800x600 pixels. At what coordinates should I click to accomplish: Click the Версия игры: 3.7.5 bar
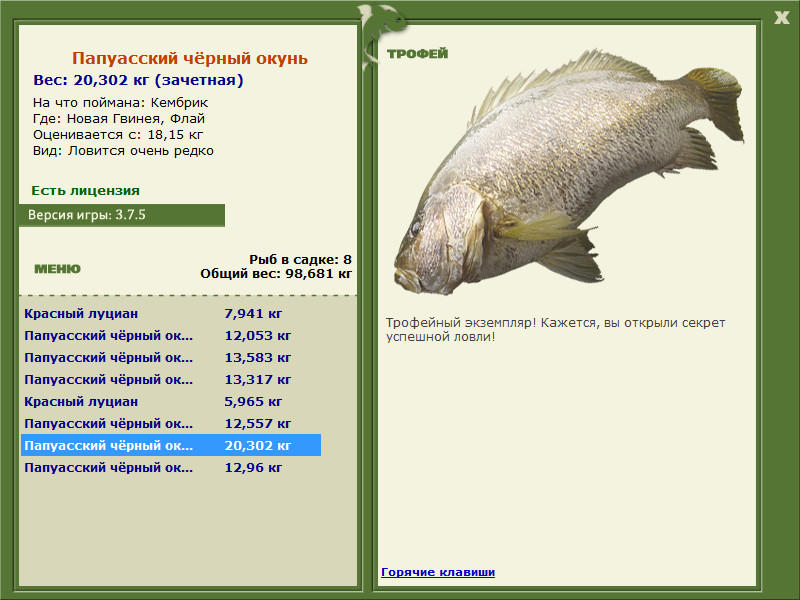[x=122, y=215]
